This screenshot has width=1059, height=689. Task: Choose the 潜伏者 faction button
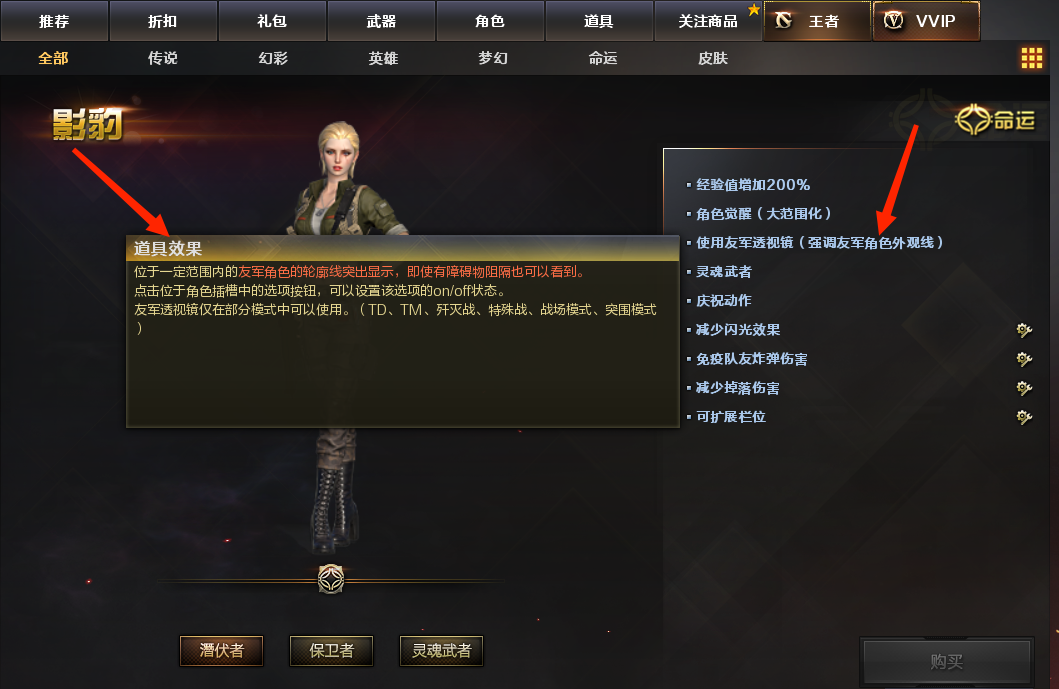coord(222,650)
